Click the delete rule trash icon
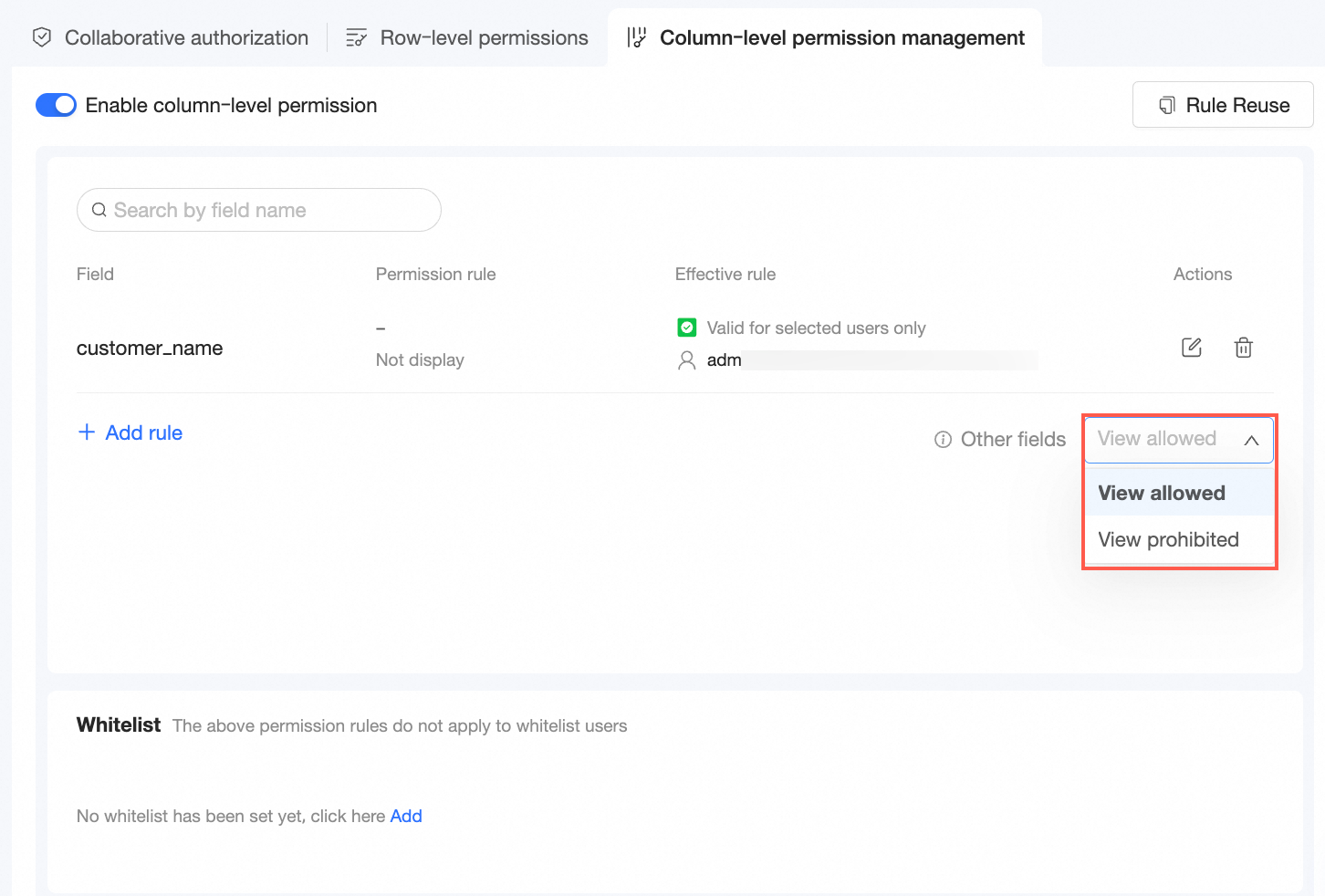Screen dimensions: 1325x896 click(x=1243, y=348)
